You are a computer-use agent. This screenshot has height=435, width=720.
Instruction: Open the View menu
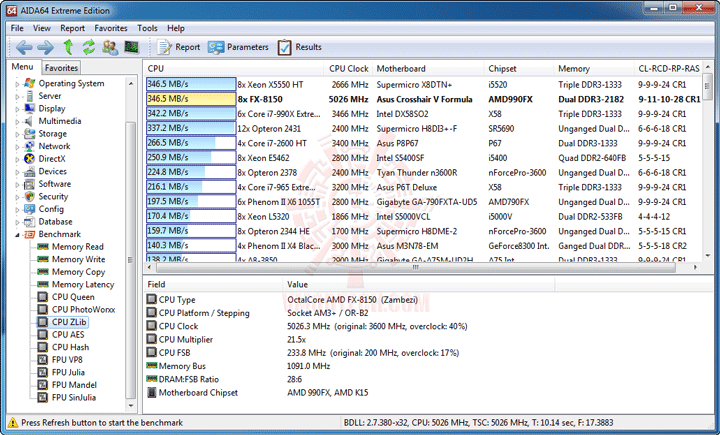pos(41,28)
